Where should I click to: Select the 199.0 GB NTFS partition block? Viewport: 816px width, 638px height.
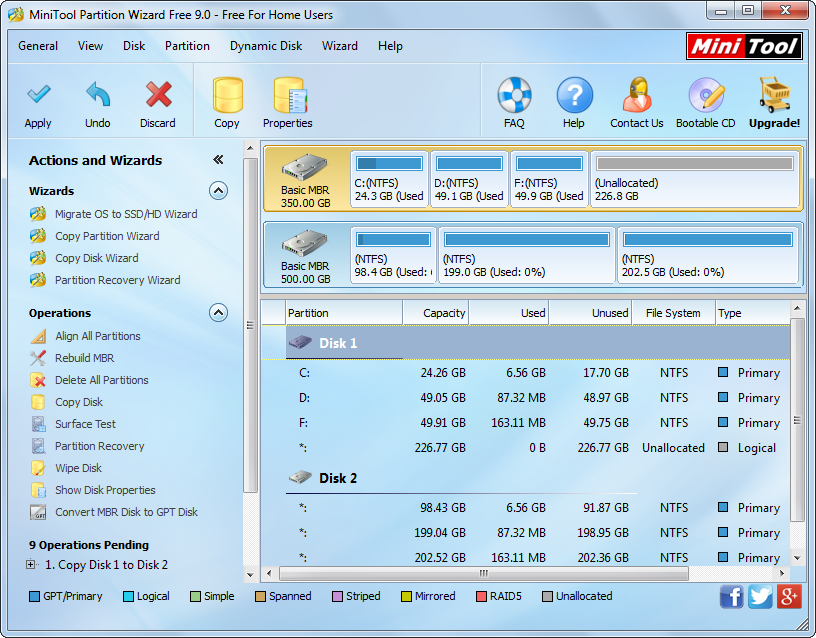pos(527,255)
